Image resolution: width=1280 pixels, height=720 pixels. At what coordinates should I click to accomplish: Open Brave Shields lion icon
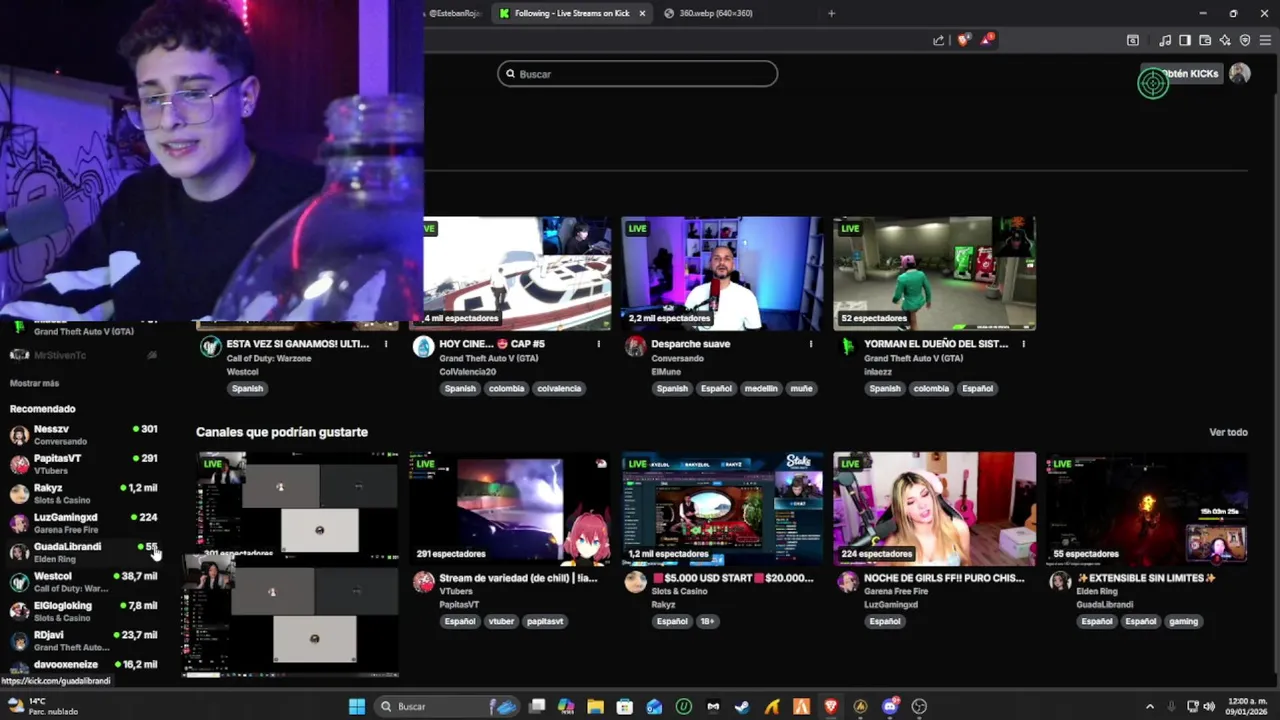pyautogui.click(x=963, y=40)
